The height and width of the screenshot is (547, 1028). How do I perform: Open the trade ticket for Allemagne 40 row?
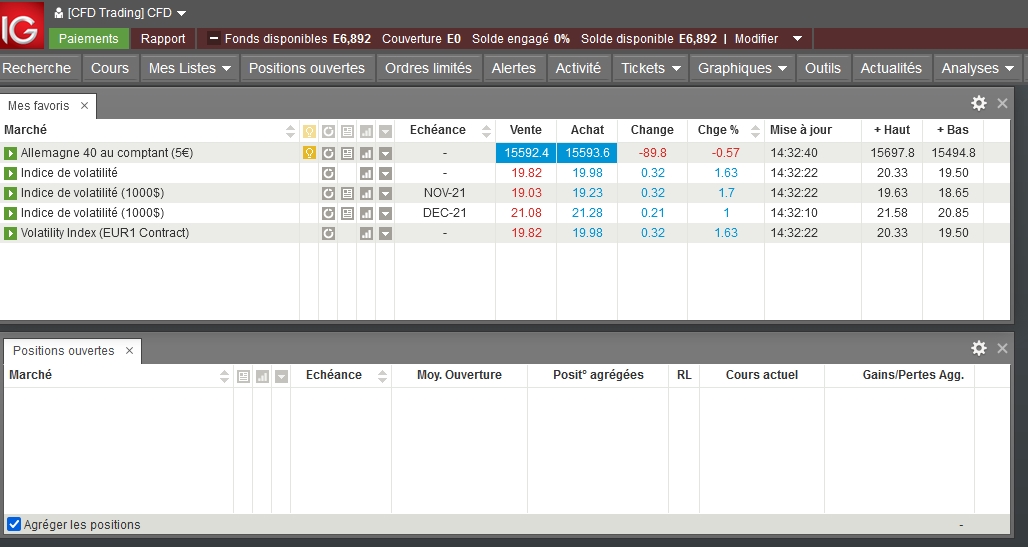[10, 153]
